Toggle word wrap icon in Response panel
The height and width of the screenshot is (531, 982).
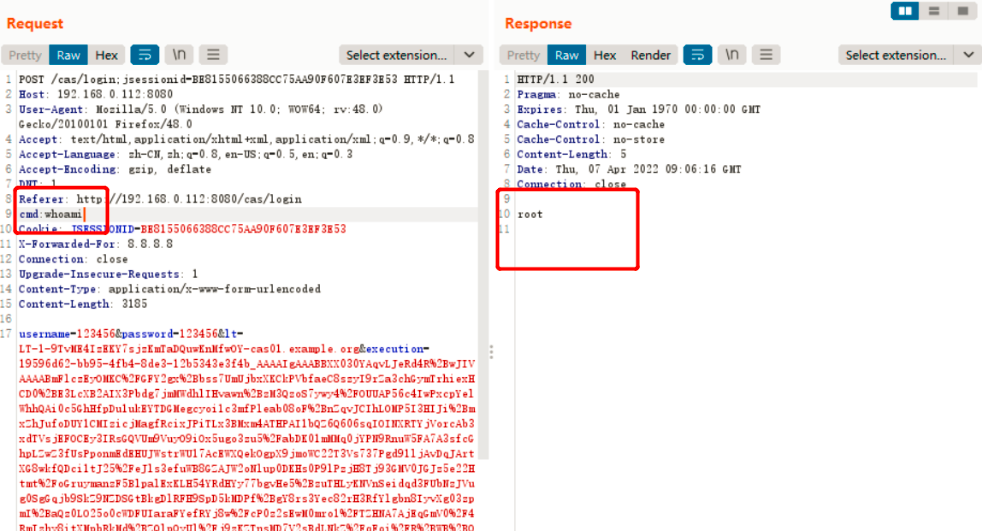point(698,55)
